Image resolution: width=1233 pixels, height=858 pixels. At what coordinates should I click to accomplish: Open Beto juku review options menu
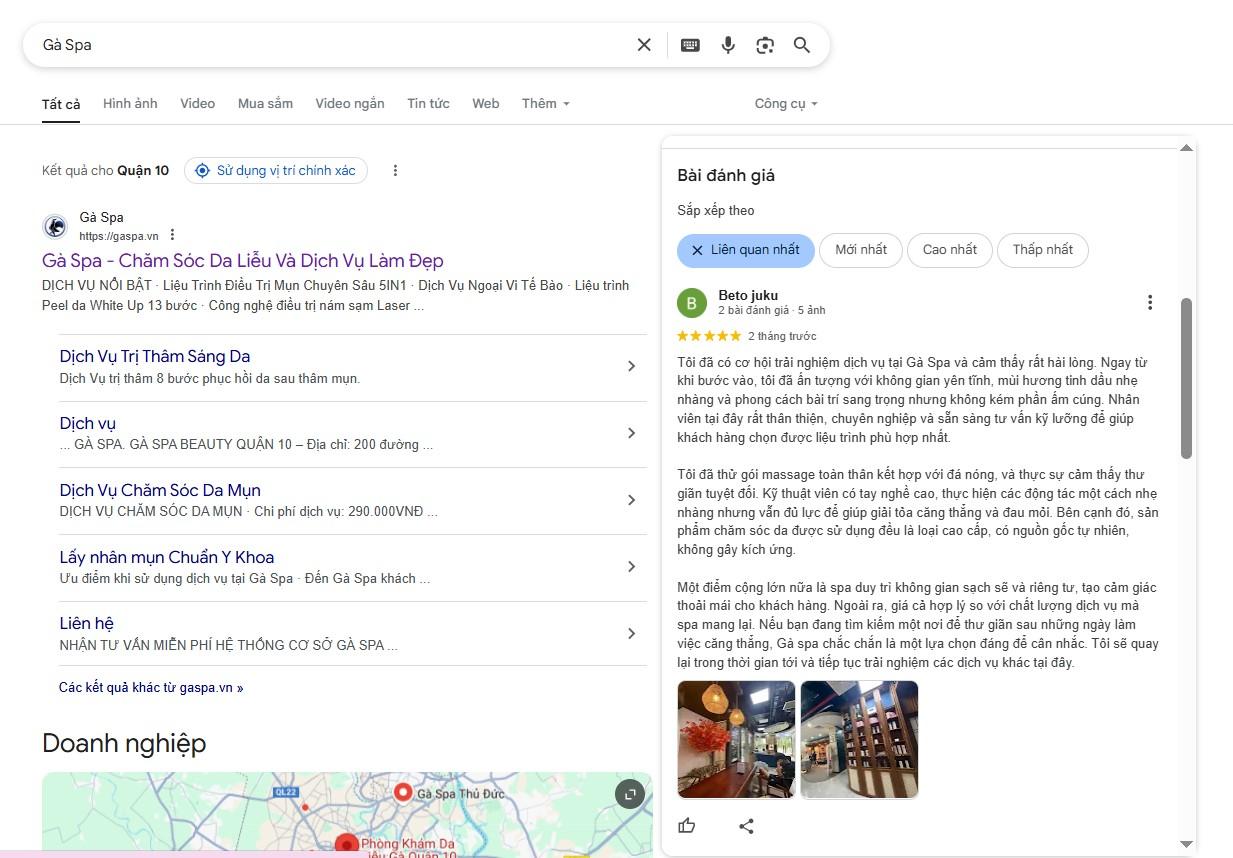[x=1150, y=302]
